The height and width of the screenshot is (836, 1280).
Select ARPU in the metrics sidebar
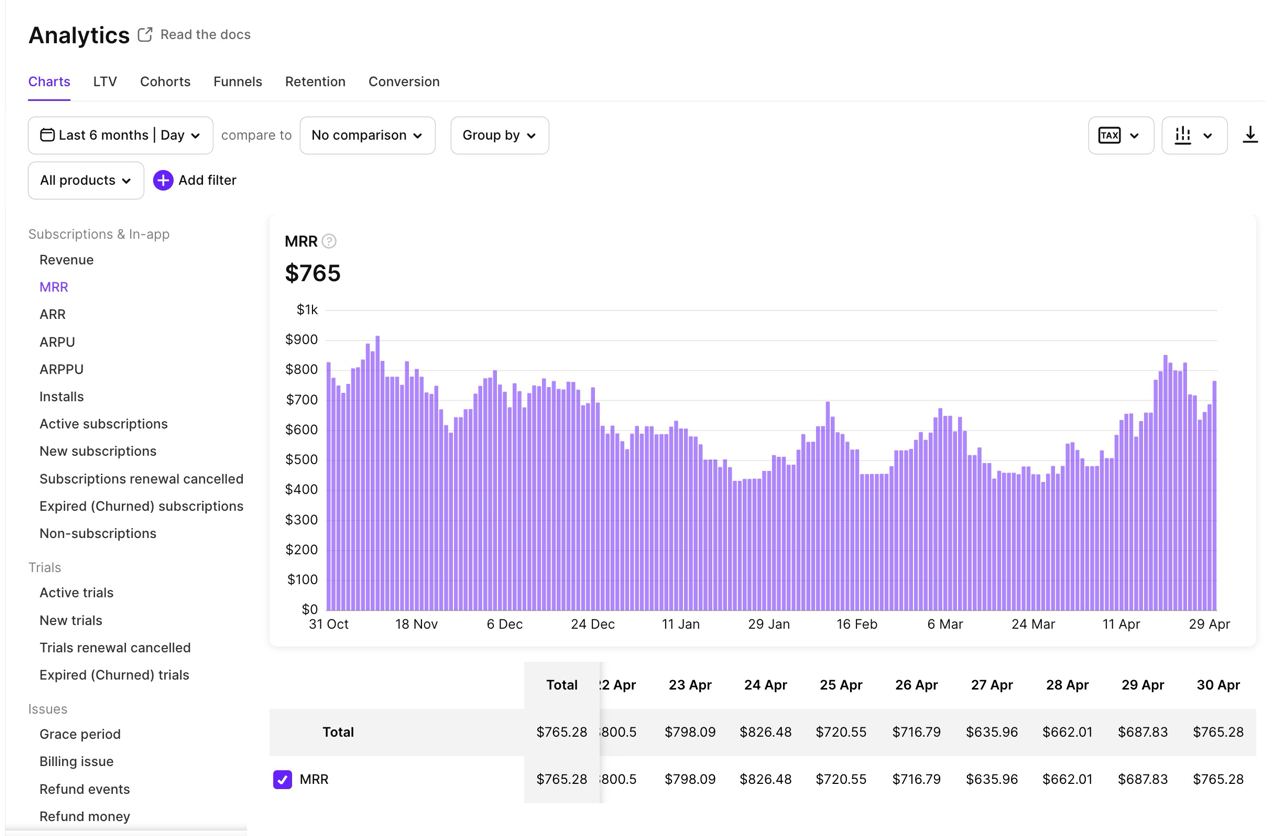point(57,341)
